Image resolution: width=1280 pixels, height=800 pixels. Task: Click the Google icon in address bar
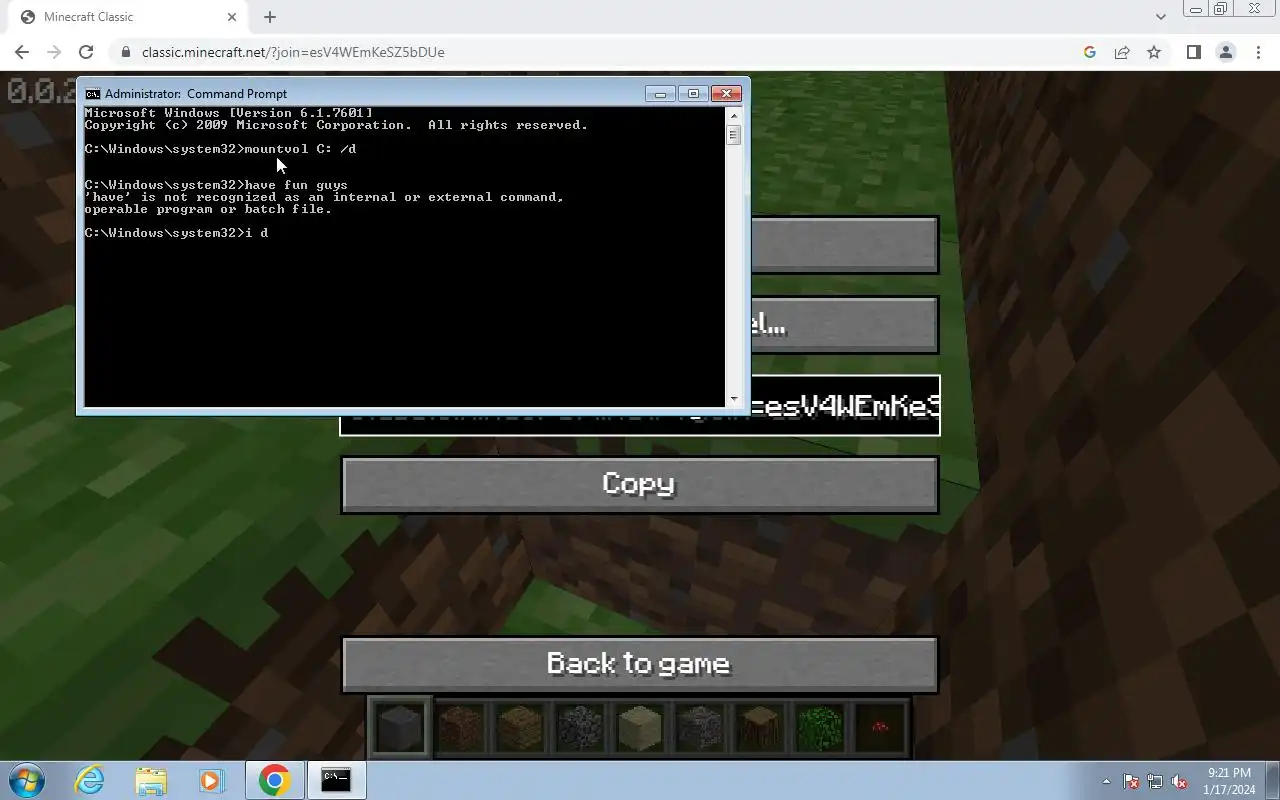point(1090,52)
